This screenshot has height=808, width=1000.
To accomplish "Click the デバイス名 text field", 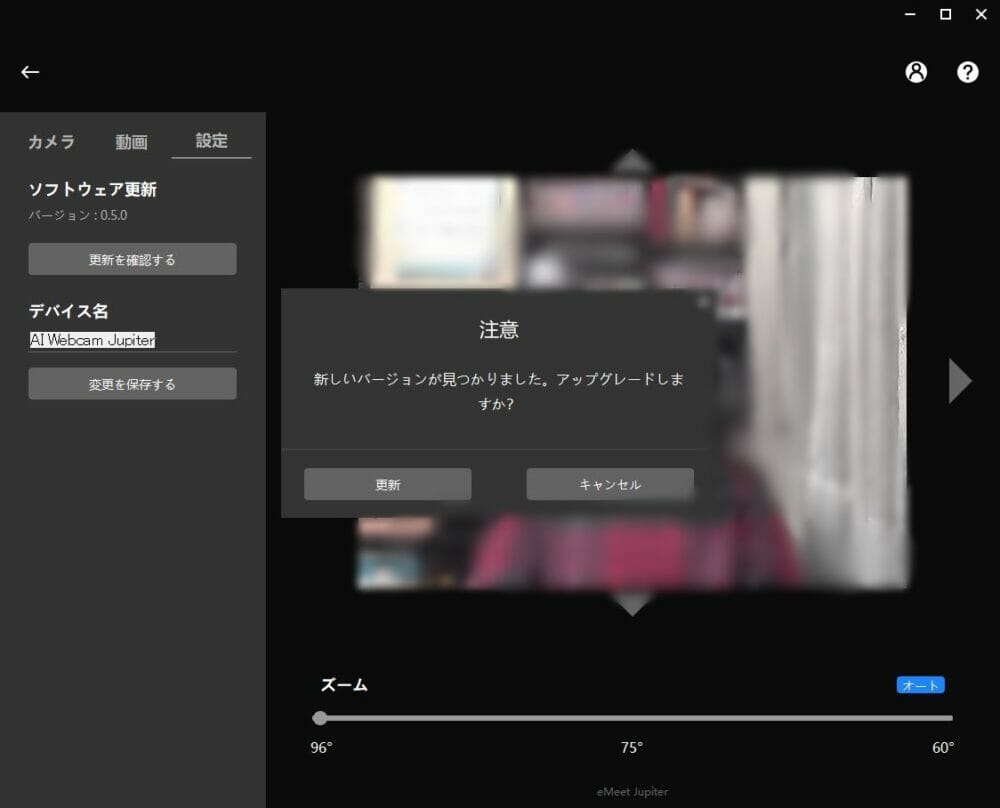I will (132, 340).
